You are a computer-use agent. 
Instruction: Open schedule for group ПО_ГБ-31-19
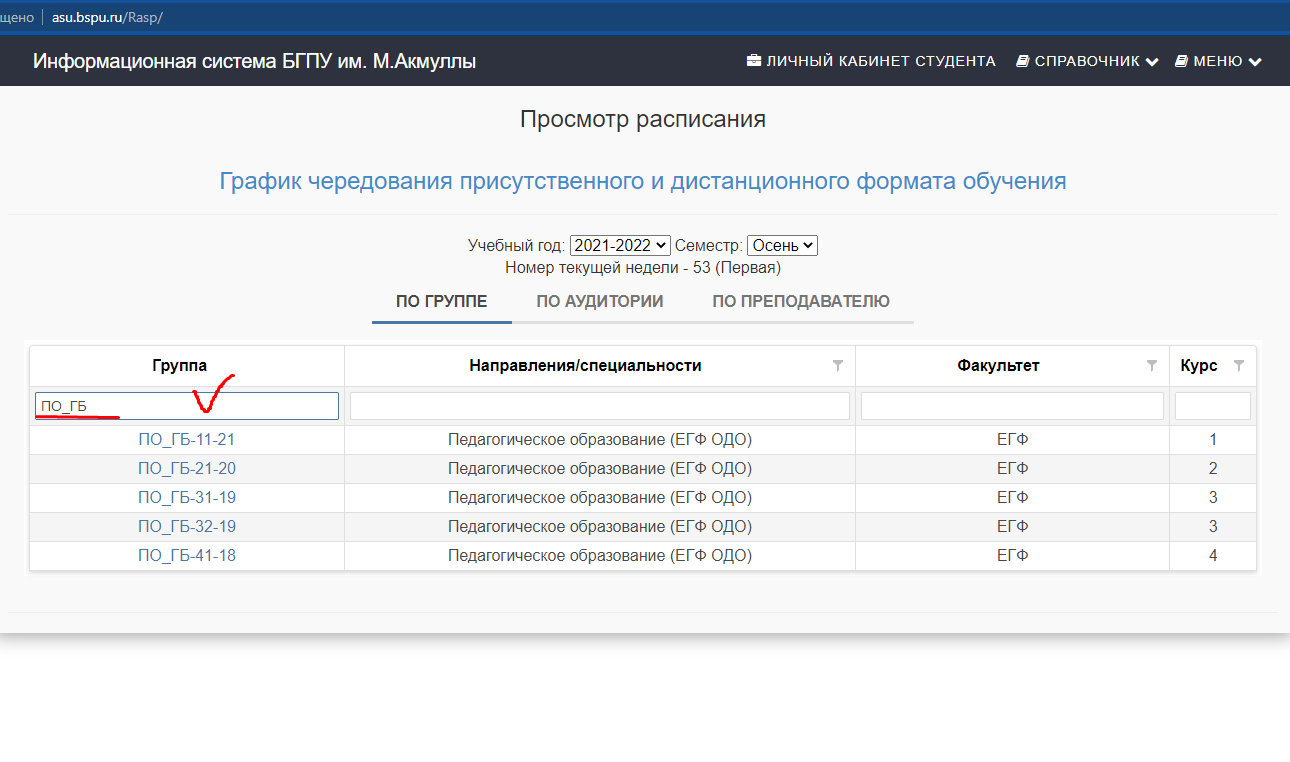(x=187, y=497)
